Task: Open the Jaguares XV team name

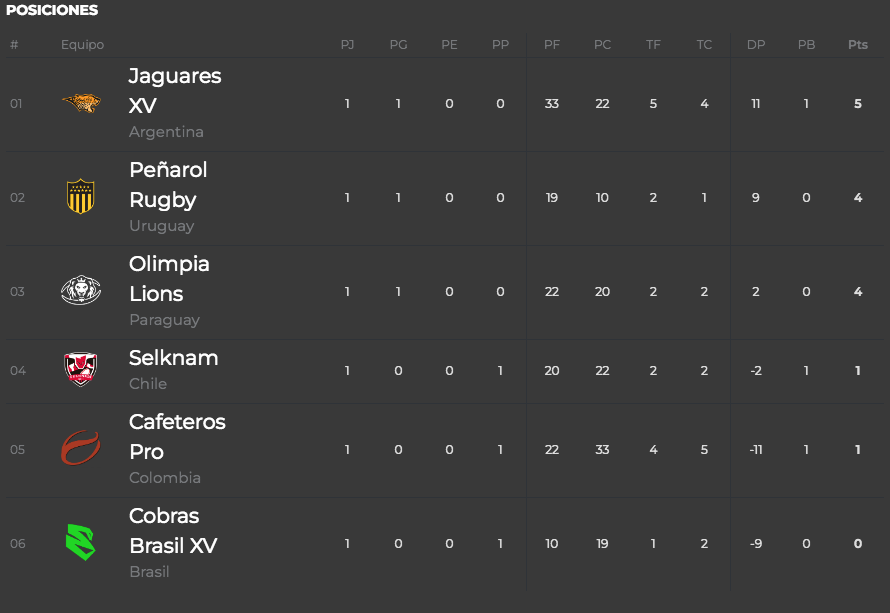Action: click(x=175, y=91)
